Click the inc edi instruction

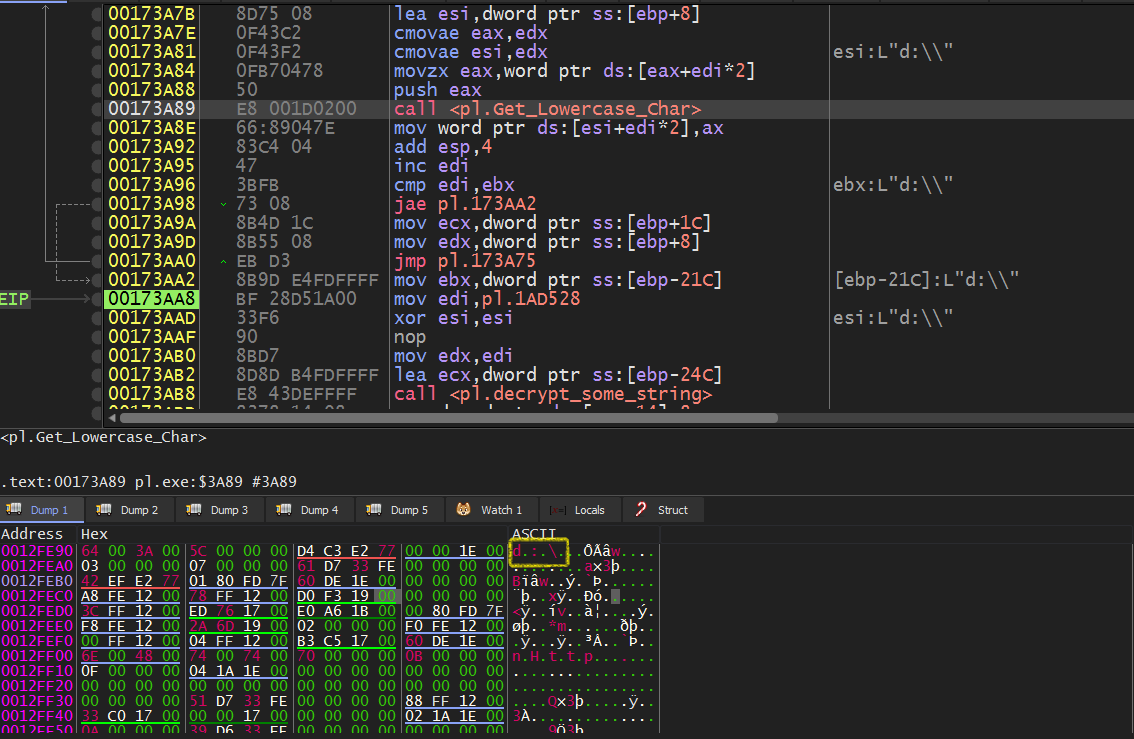[x=432, y=166]
